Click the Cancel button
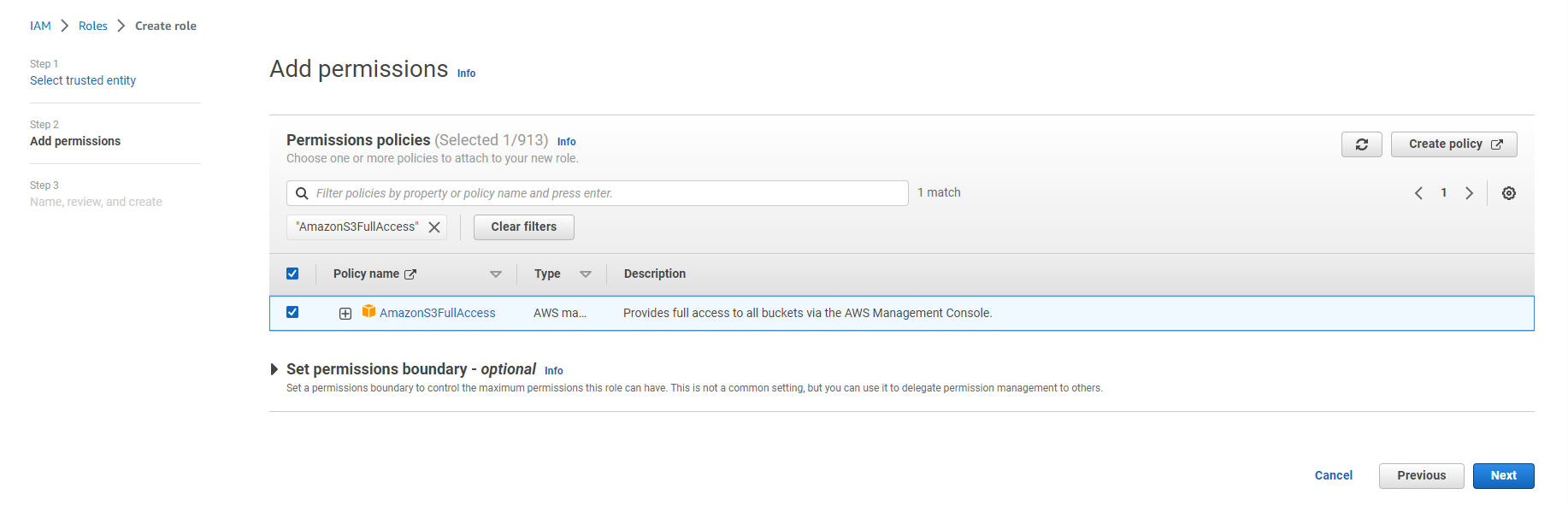1568x506 pixels. point(1333,476)
